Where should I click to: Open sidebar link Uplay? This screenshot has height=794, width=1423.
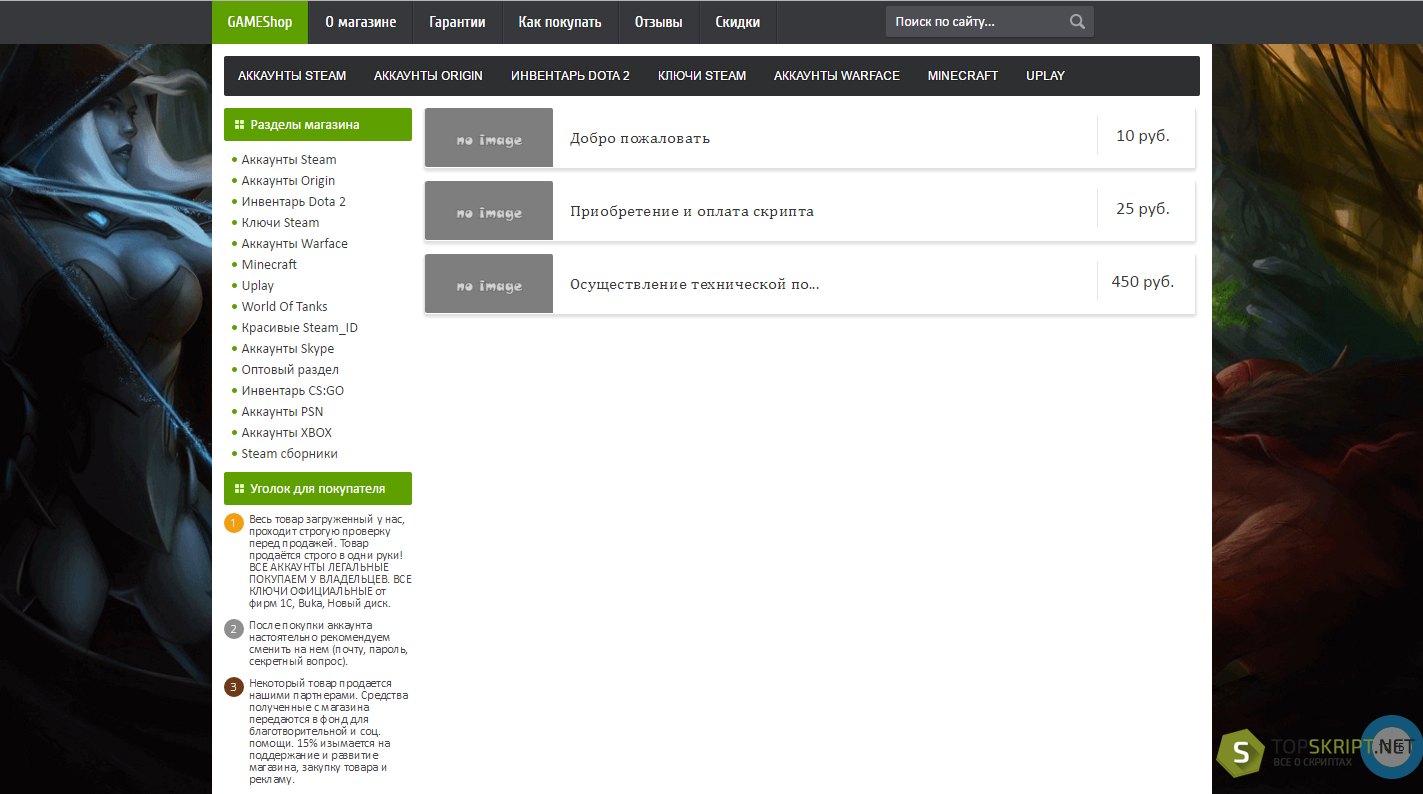[258, 286]
